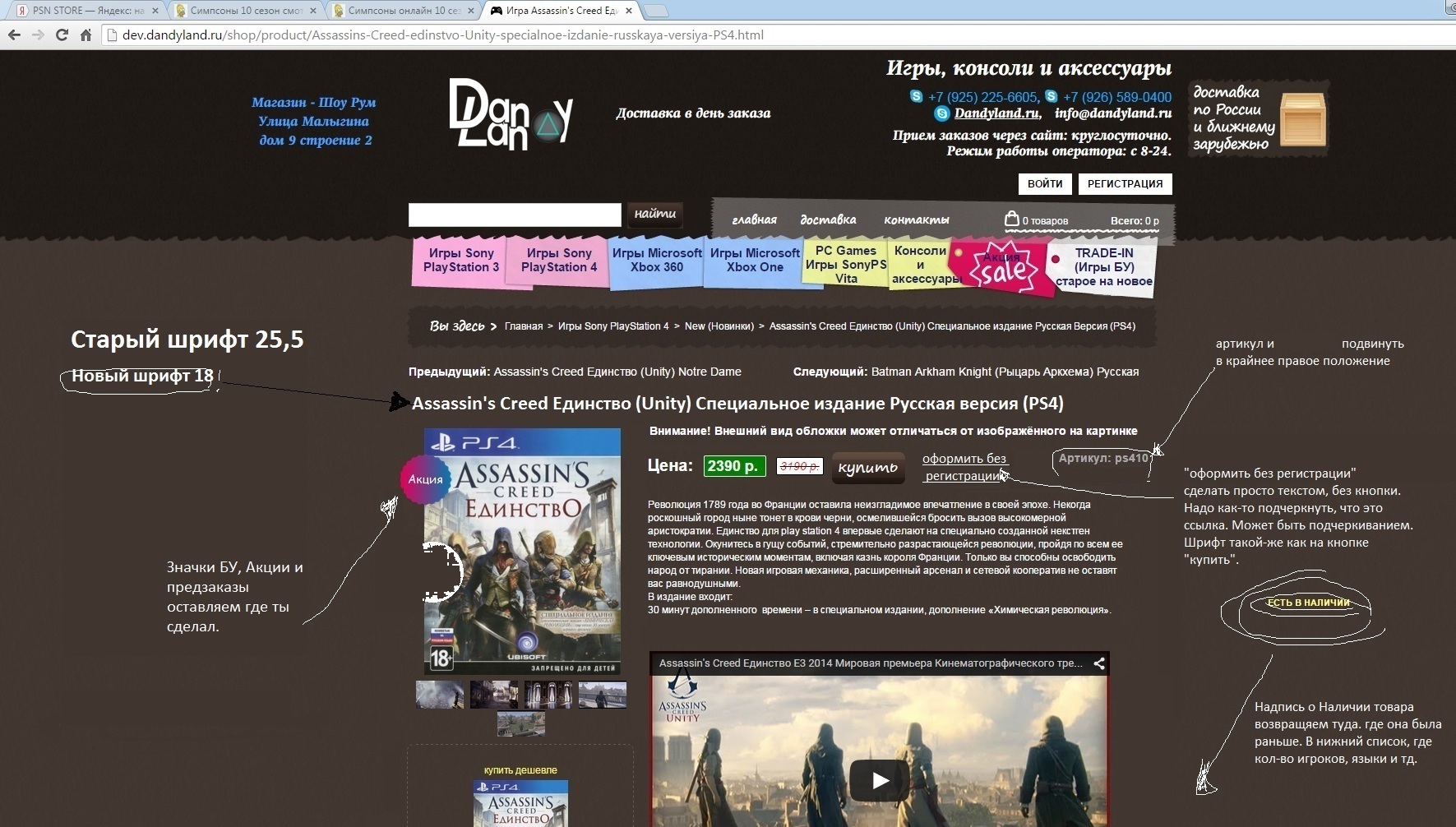Viewport: 1456px width, 827px height.
Task: Click the DandyLand logo
Action: point(511,114)
